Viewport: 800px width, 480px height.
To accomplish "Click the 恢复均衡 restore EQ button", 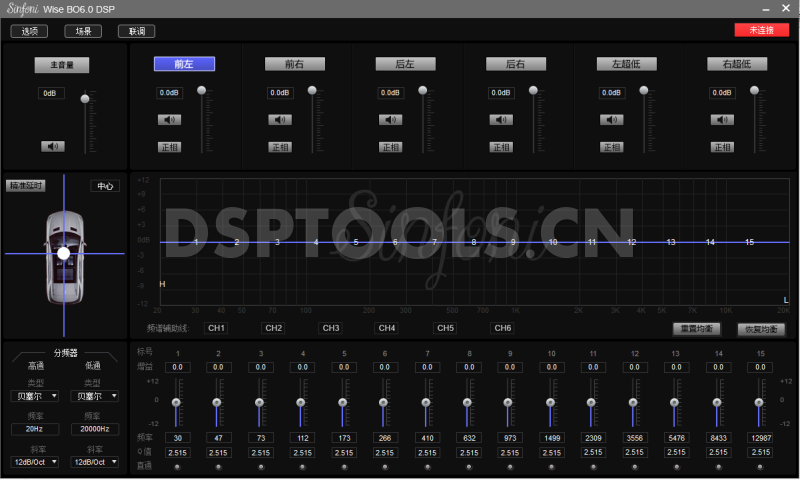I will [x=761, y=330].
